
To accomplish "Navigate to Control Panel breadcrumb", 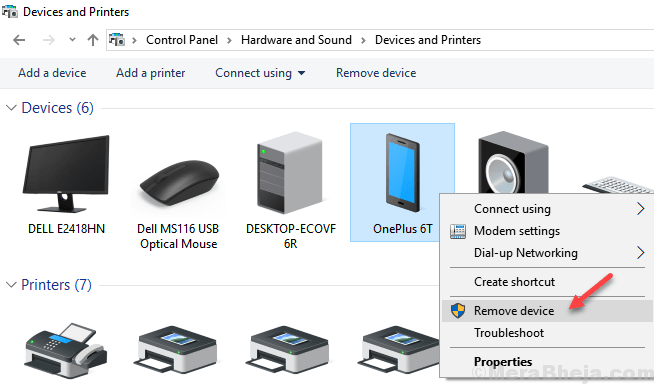I will [x=182, y=40].
